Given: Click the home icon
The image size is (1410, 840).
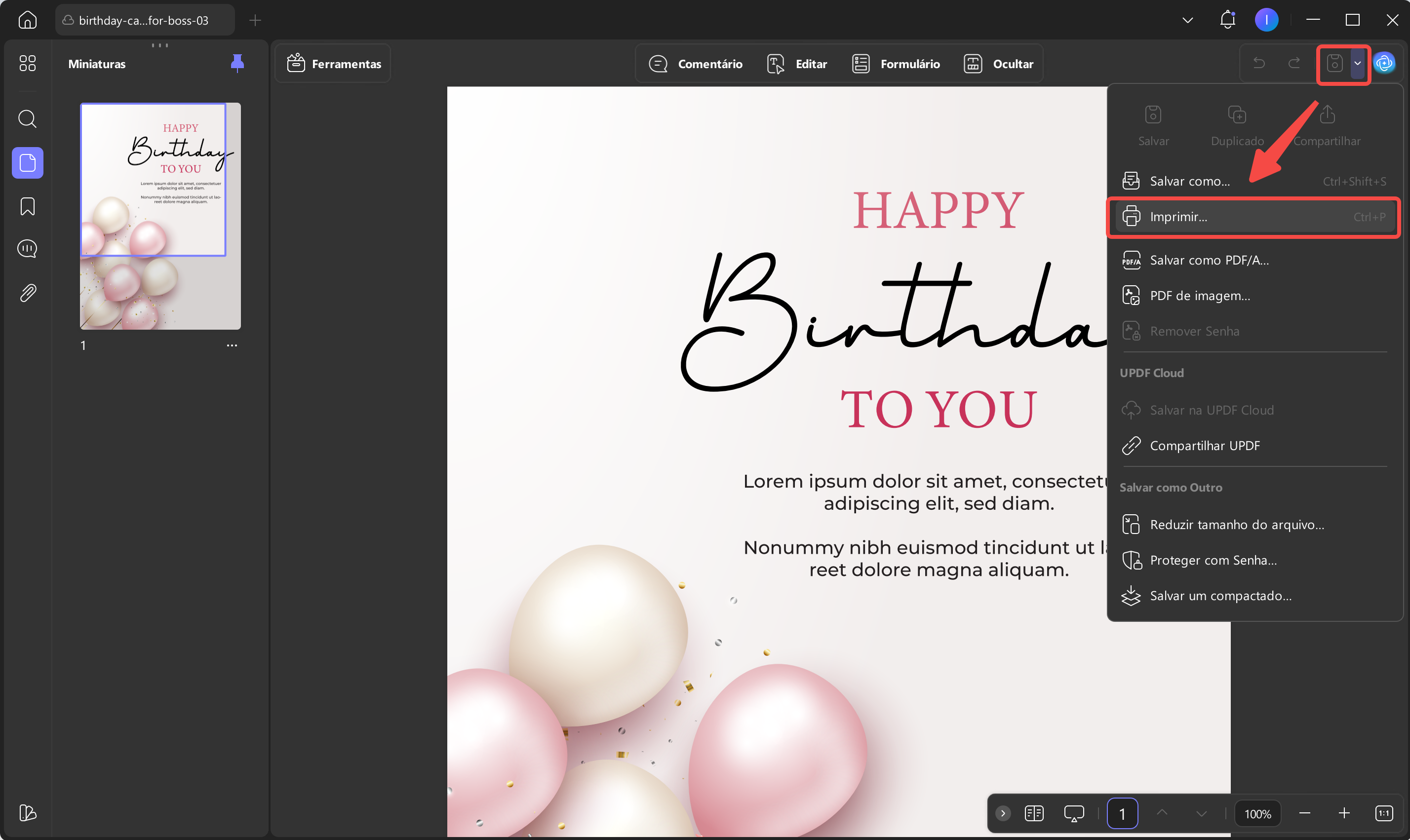Looking at the screenshot, I should tap(27, 20).
